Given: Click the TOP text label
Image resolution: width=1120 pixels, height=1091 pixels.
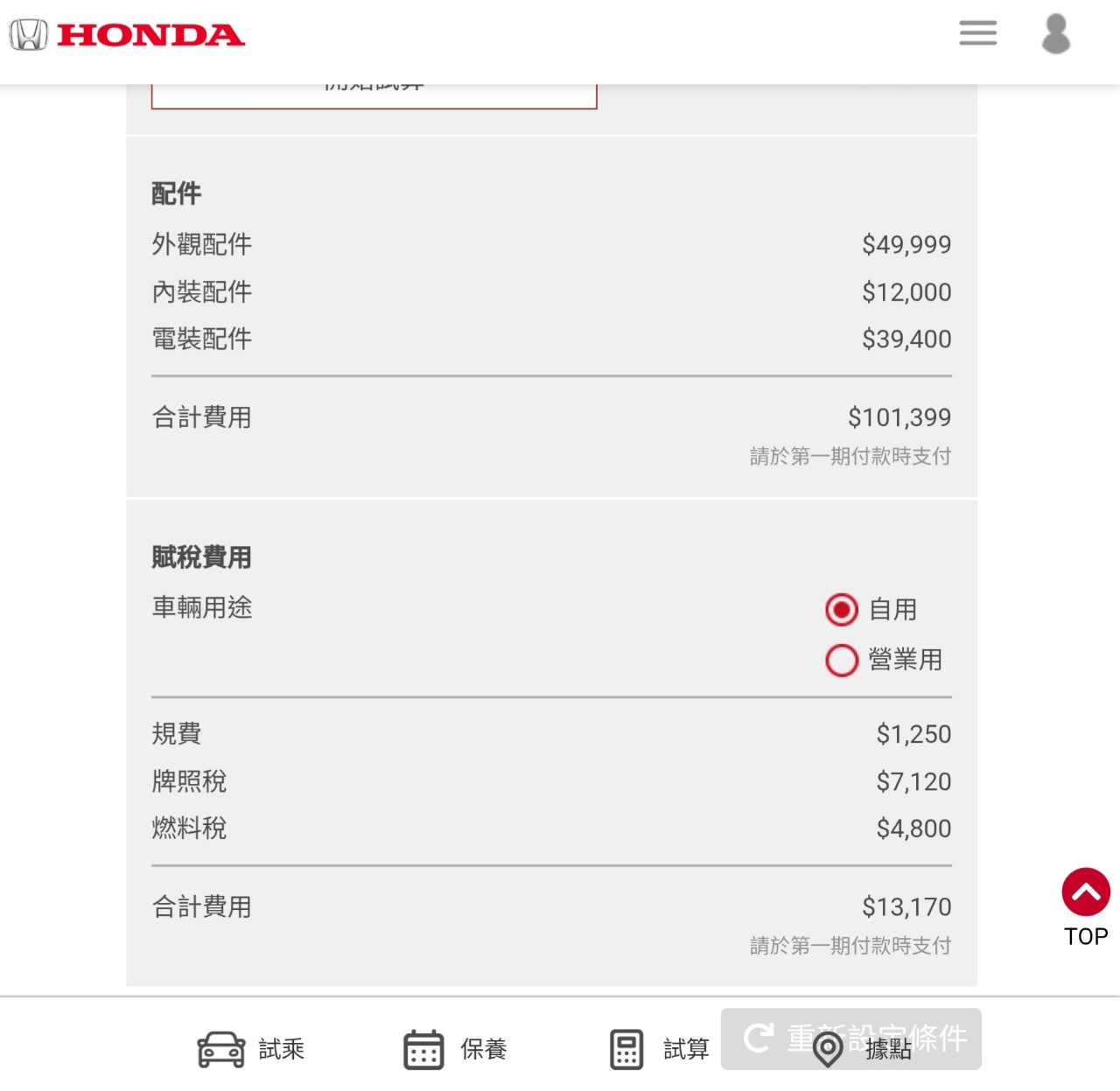Looking at the screenshot, I should click(x=1086, y=937).
